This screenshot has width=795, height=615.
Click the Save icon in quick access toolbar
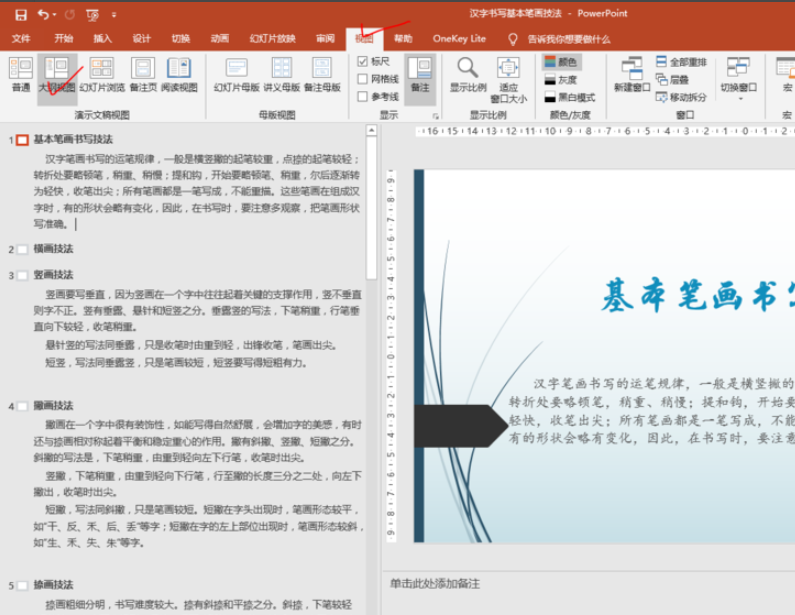coord(20,14)
